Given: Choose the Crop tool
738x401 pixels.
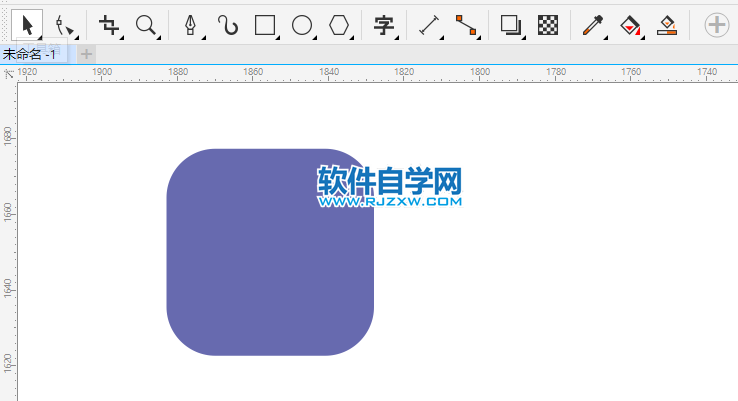Looking at the screenshot, I should (108, 25).
